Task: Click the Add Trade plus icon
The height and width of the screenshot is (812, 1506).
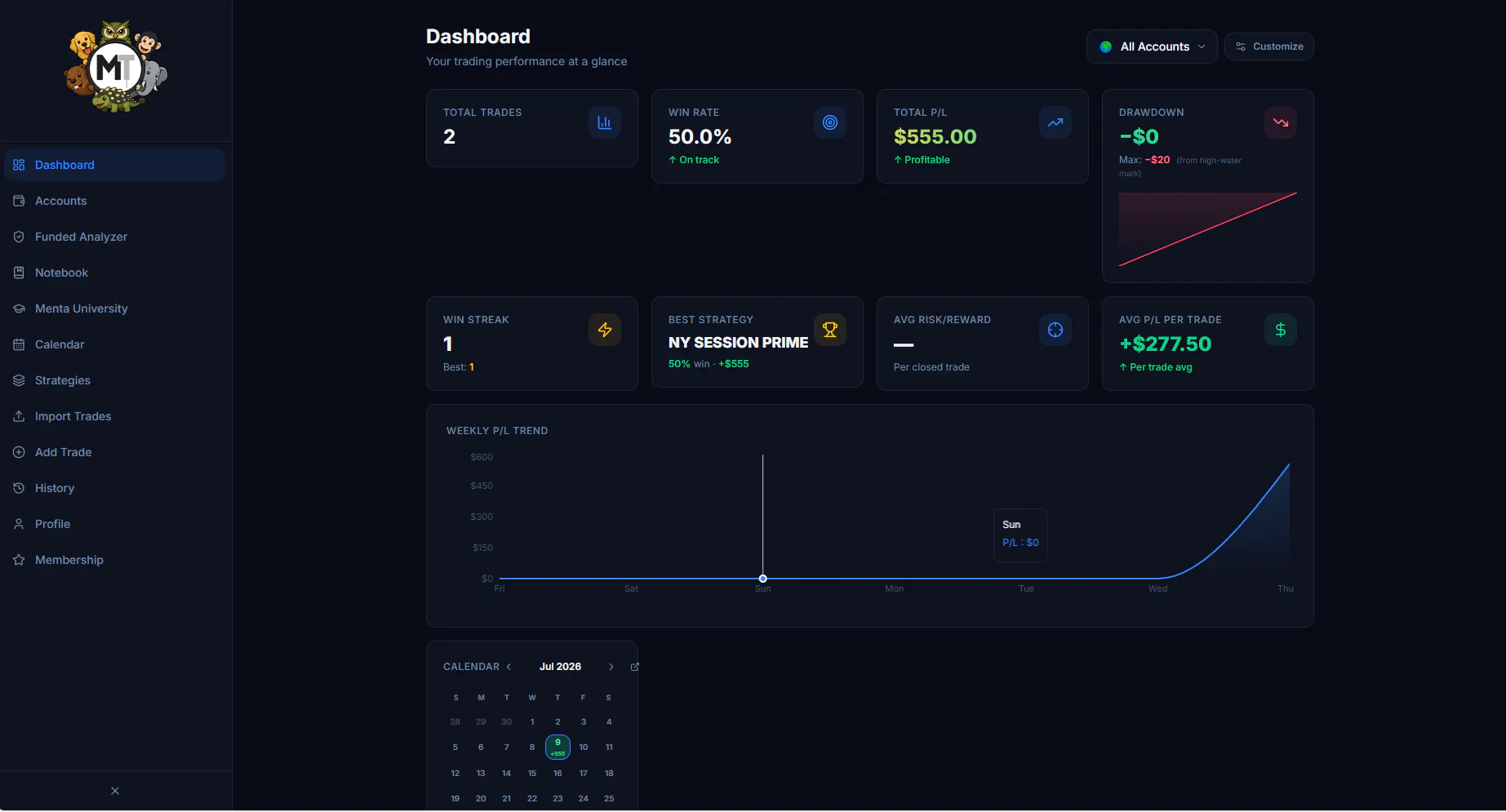Action: (19, 452)
